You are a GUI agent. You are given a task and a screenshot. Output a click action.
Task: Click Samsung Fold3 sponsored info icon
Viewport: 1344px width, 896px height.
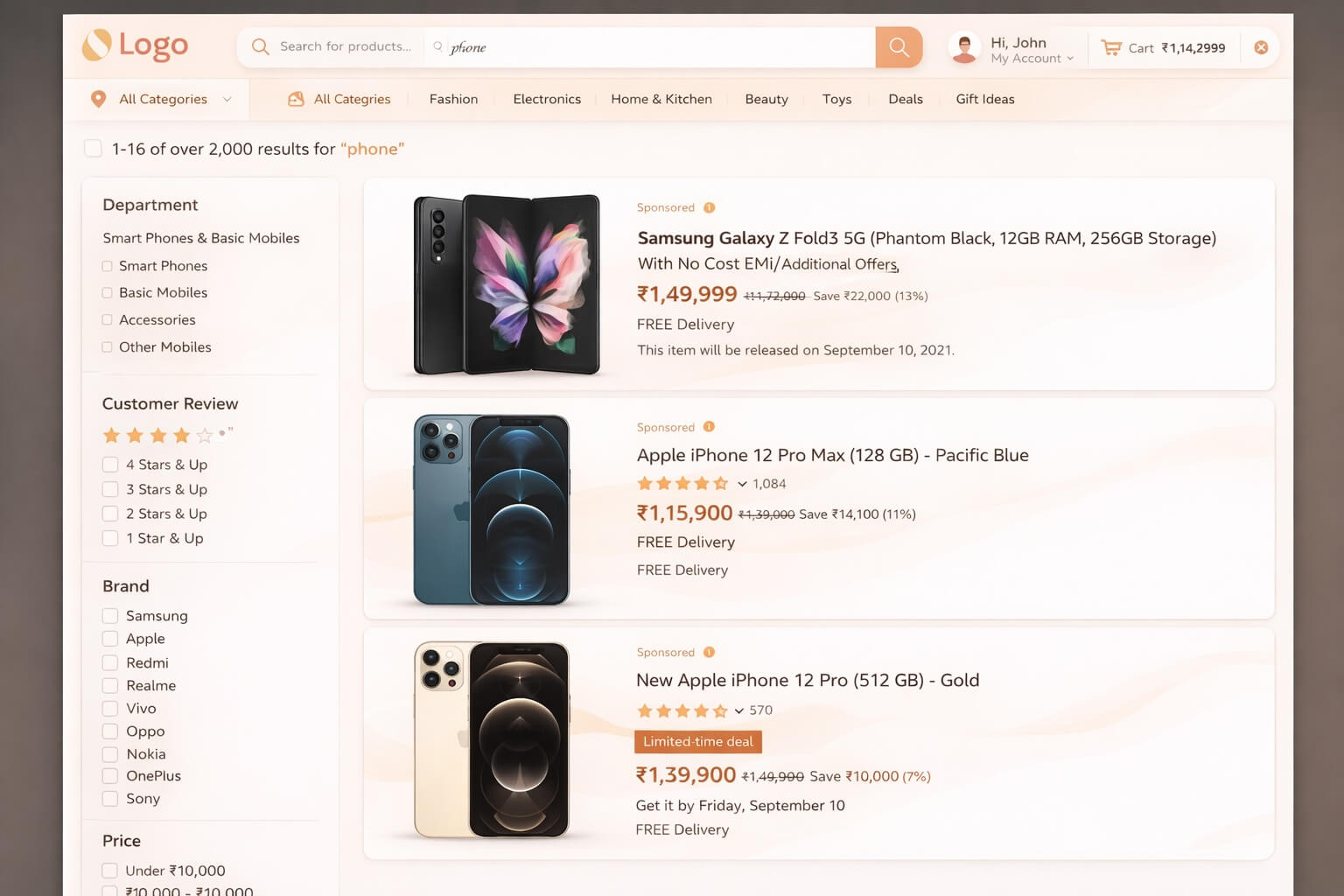click(x=710, y=207)
